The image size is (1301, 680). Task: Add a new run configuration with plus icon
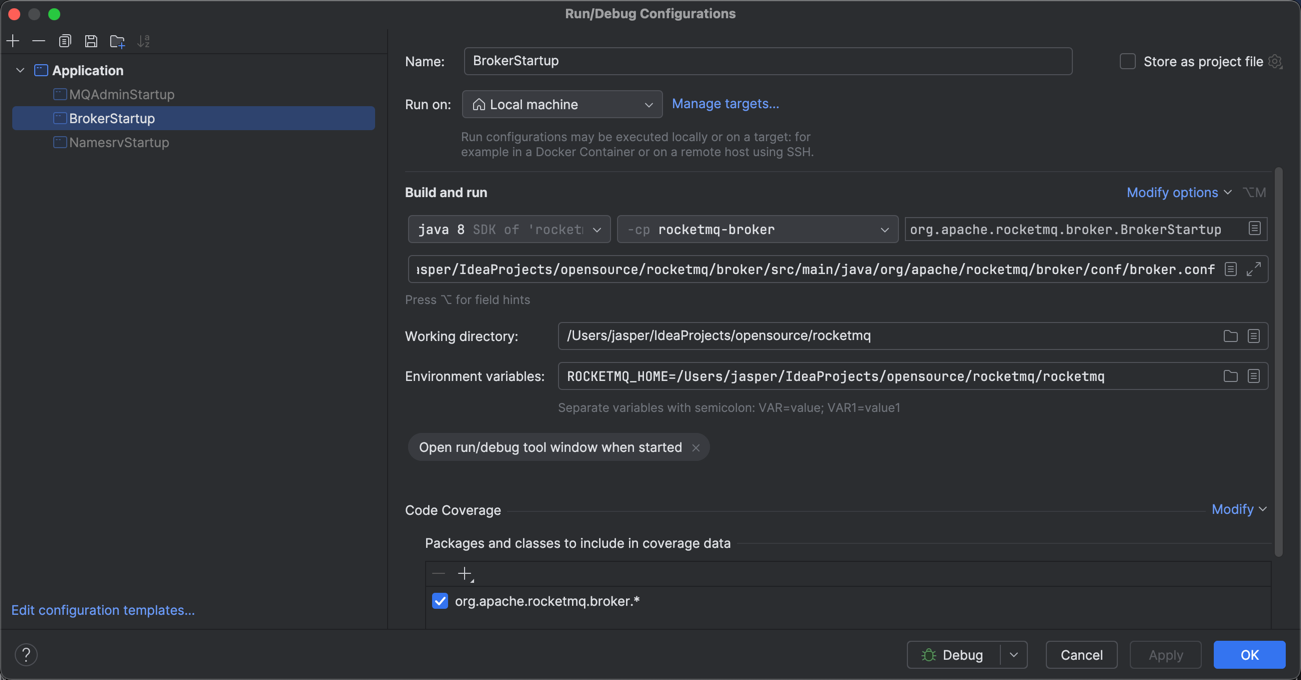coord(13,41)
